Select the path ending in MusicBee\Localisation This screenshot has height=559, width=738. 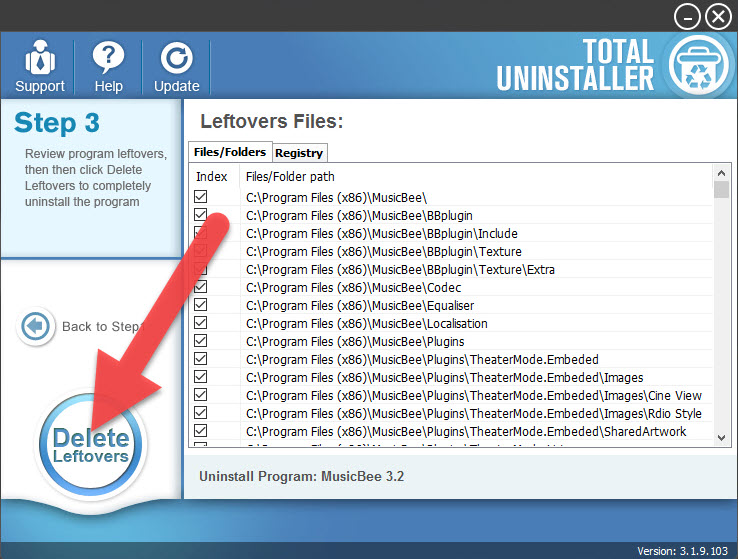coord(367,324)
